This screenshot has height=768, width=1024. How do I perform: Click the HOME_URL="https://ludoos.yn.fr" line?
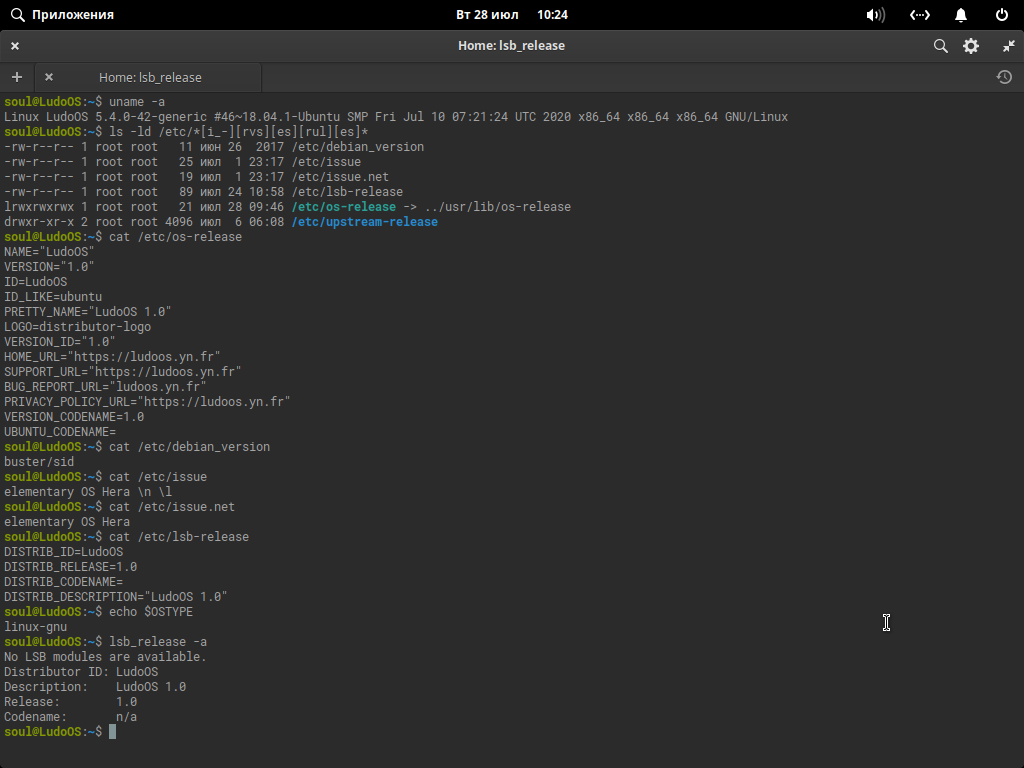pos(112,357)
